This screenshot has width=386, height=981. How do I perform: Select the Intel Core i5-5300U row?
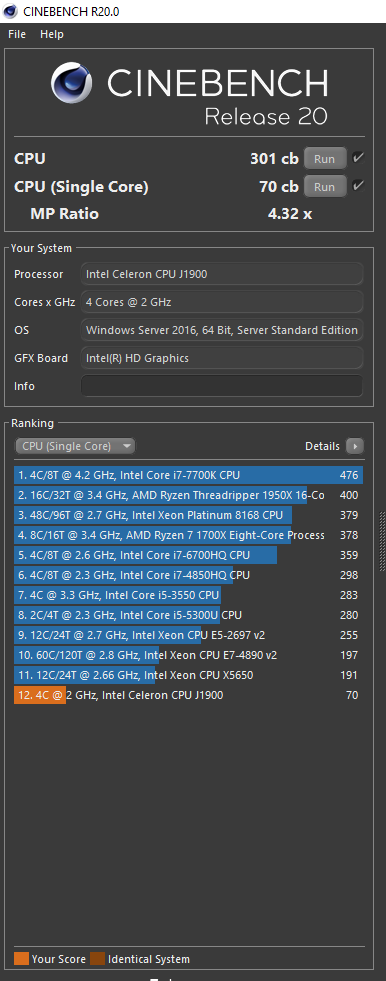click(188, 616)
